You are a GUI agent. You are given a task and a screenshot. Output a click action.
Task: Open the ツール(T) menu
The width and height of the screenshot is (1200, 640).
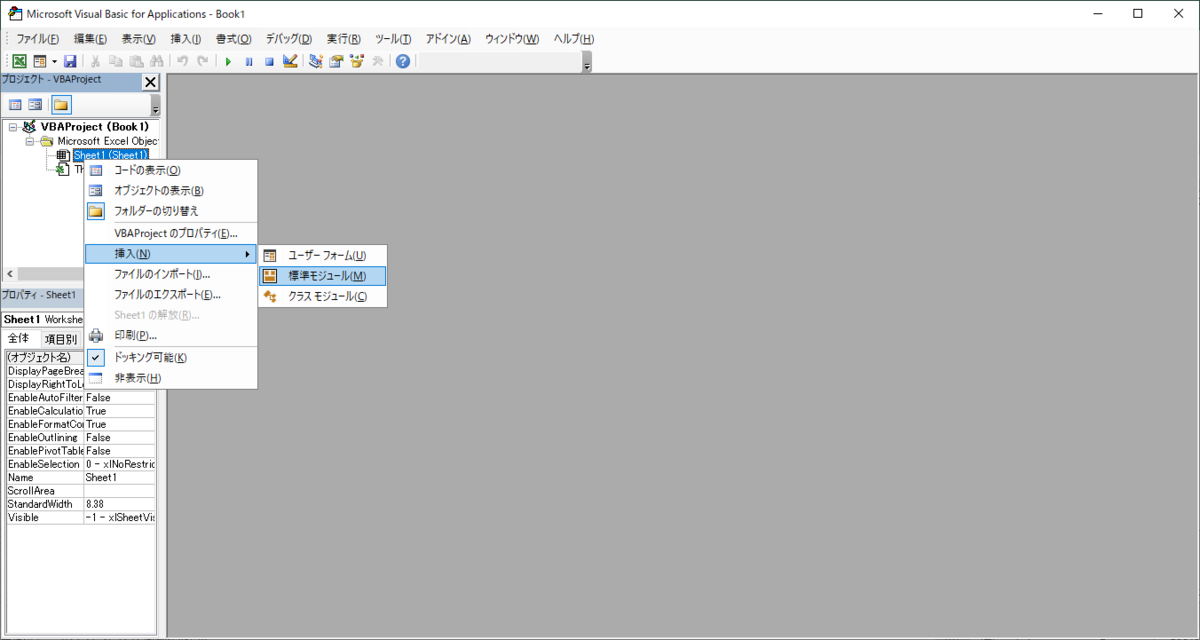393,38
